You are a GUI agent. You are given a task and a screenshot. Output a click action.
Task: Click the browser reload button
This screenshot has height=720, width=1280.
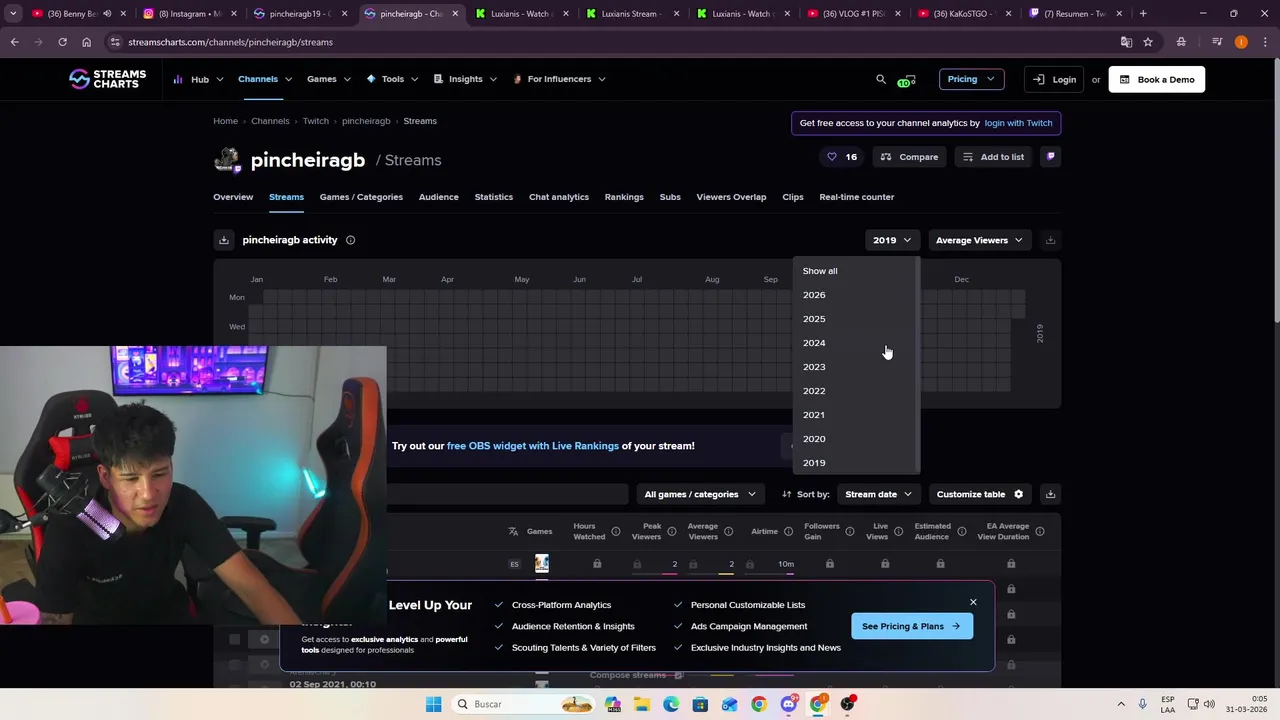(x=62, y=42)
